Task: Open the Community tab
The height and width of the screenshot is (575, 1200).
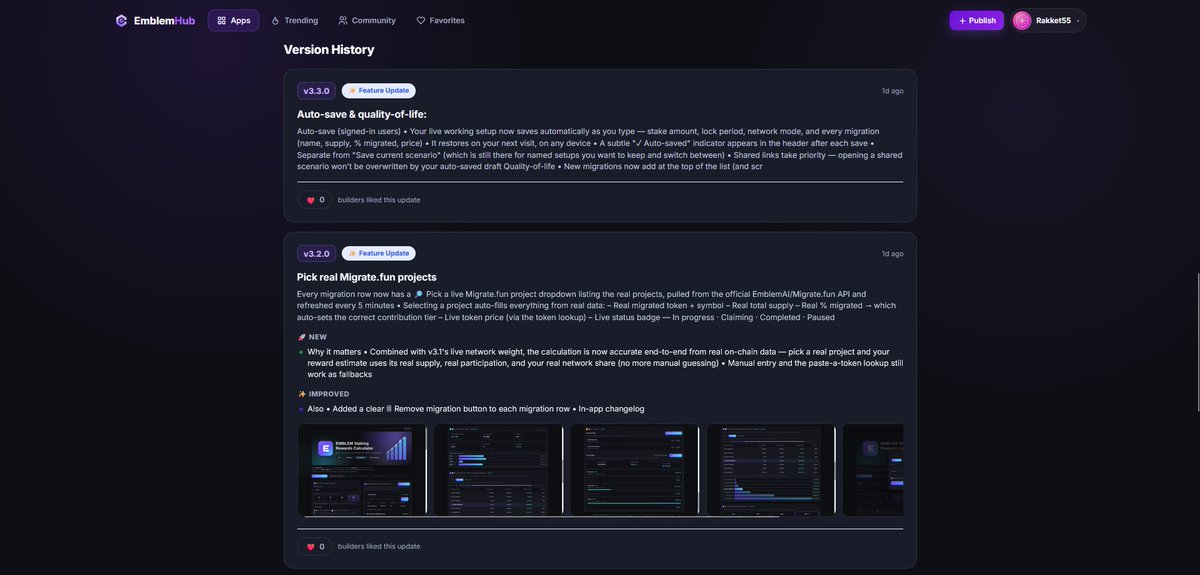Action: (367, 20)
